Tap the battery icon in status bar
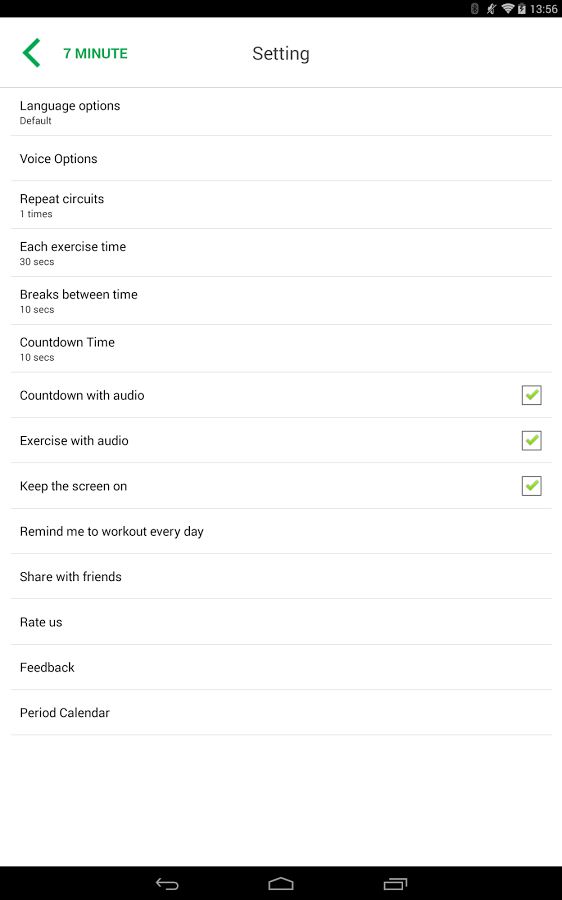Viewport: 562px width, 900px height. 521,9
